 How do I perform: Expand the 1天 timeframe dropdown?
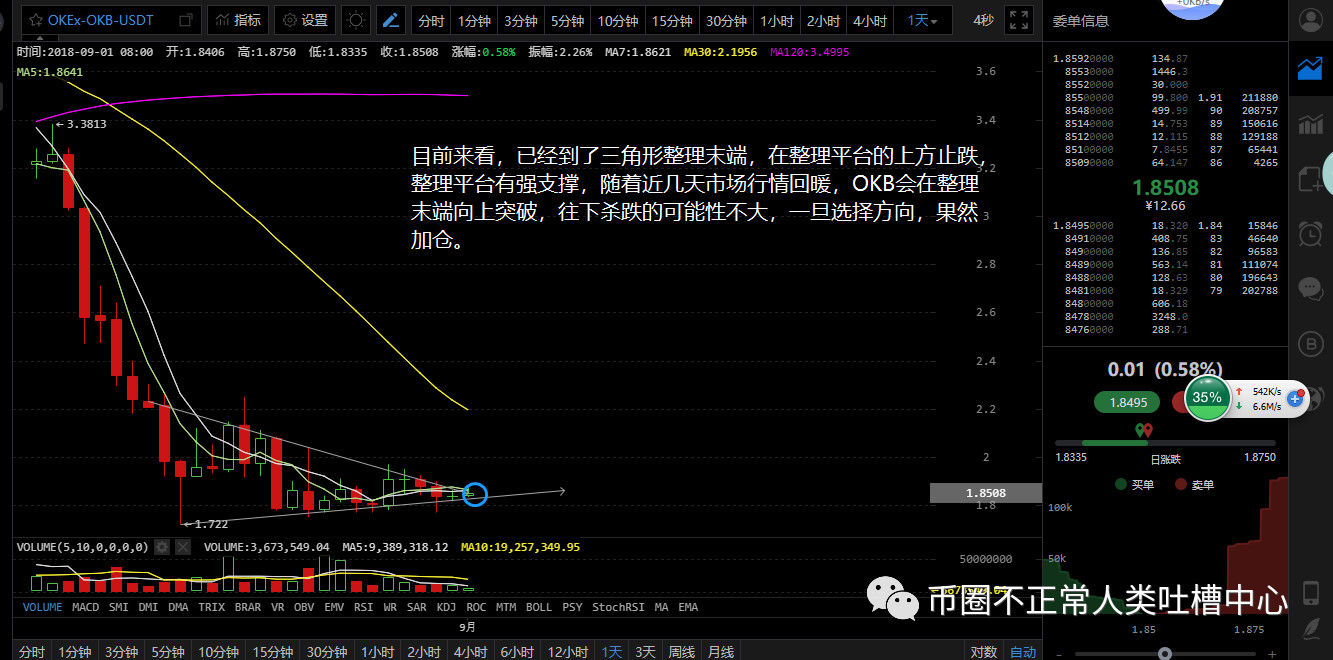pyautogui.click(x=923, y=20)
